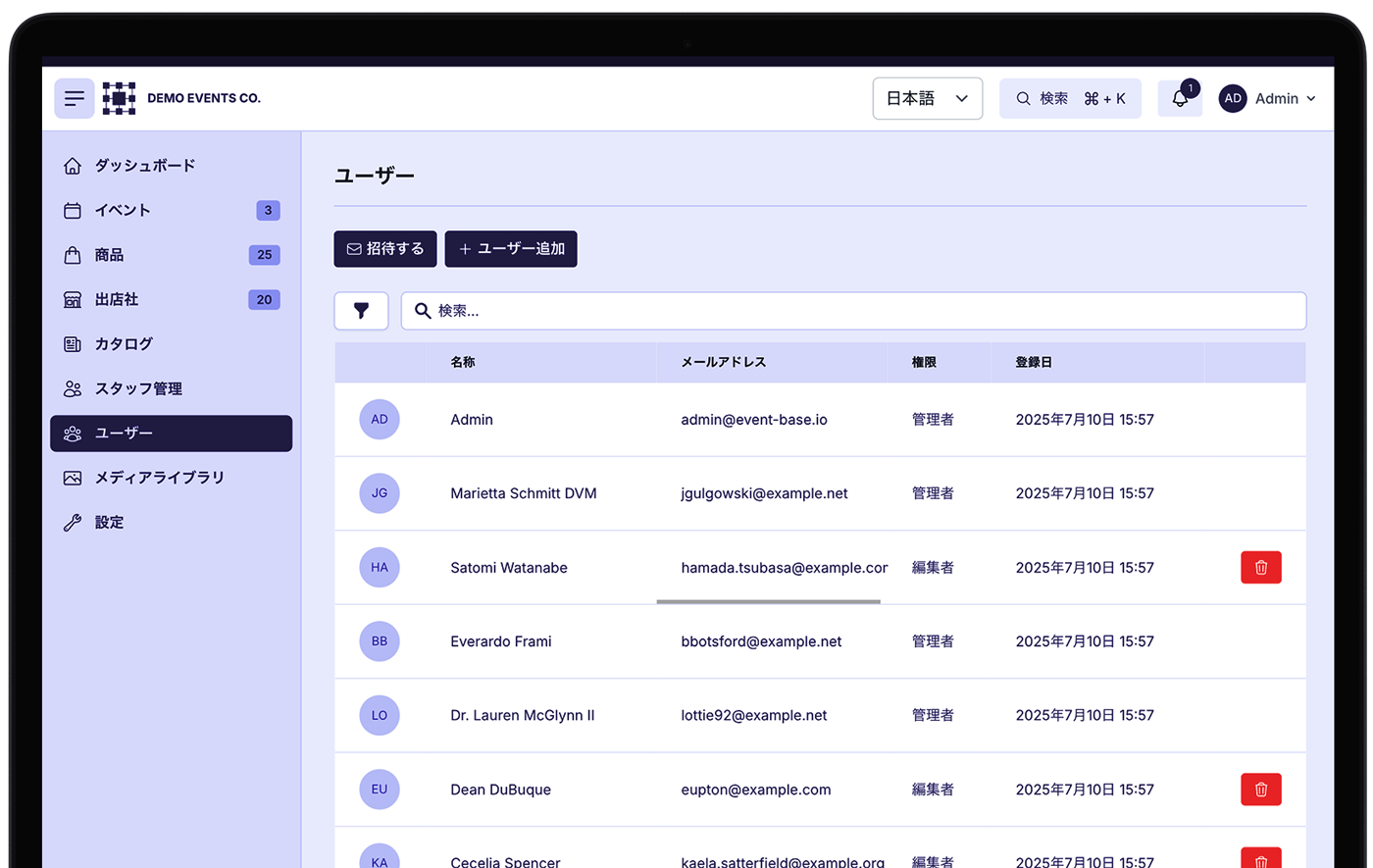Click the 管理者 role in Everardo Frami row
Image resolution: width=1373 pixels, height=868 pixels.
pyautogui.click(x=933, y=641)
